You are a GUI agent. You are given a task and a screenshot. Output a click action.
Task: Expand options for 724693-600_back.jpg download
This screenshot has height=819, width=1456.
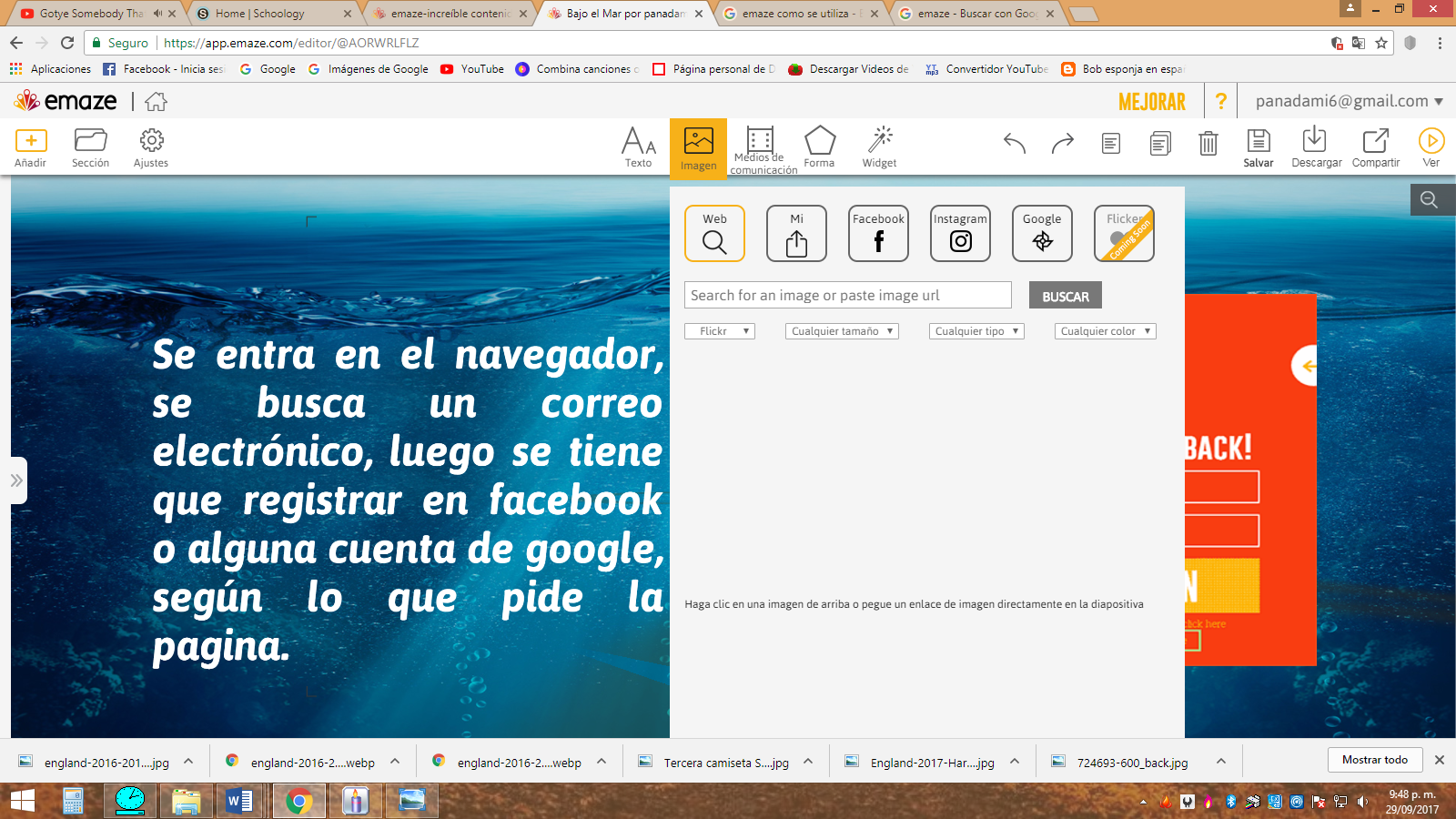tap(1221, 762)
